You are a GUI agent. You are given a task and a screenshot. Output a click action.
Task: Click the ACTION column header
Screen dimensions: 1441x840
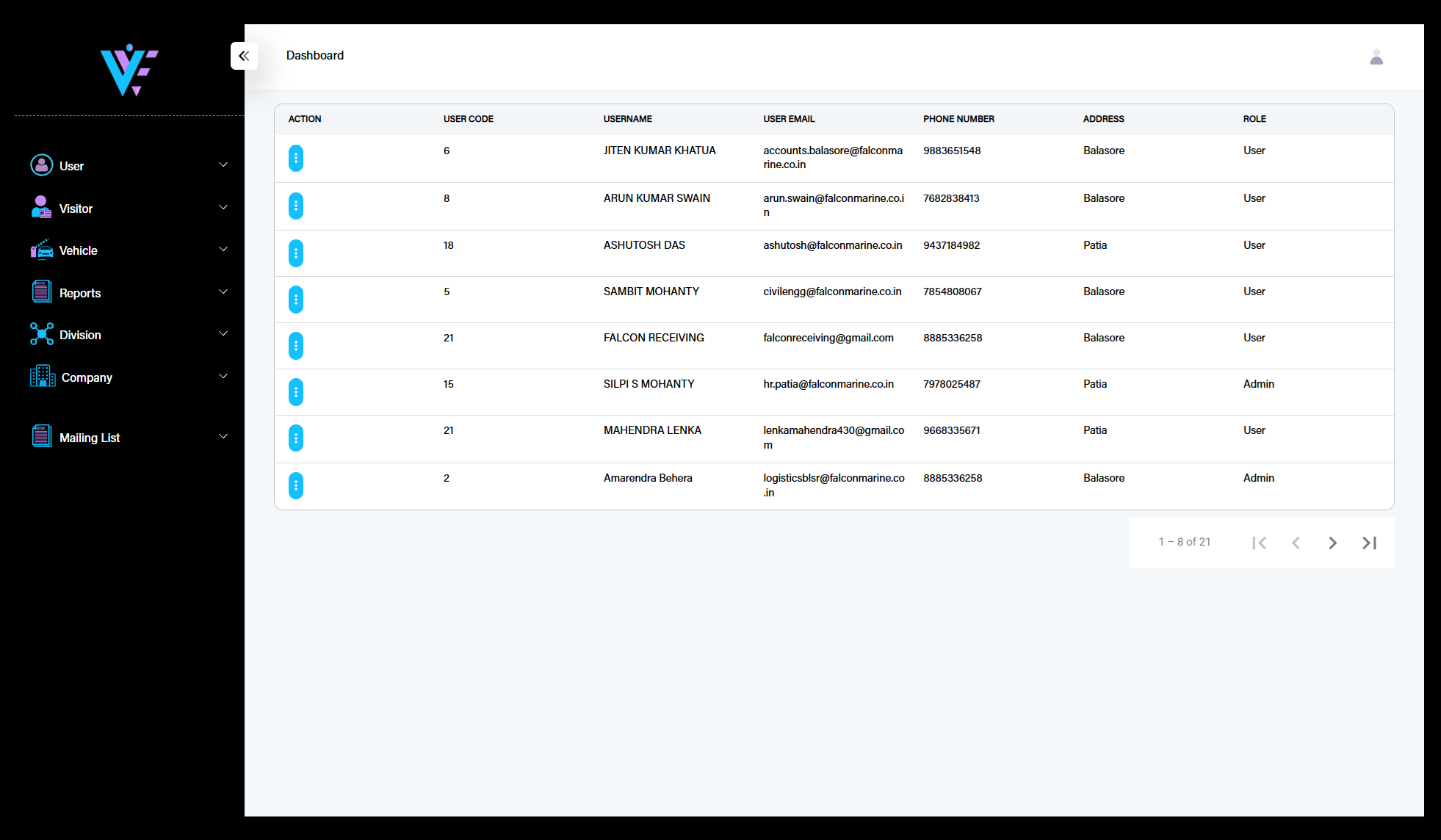(305, 119)
